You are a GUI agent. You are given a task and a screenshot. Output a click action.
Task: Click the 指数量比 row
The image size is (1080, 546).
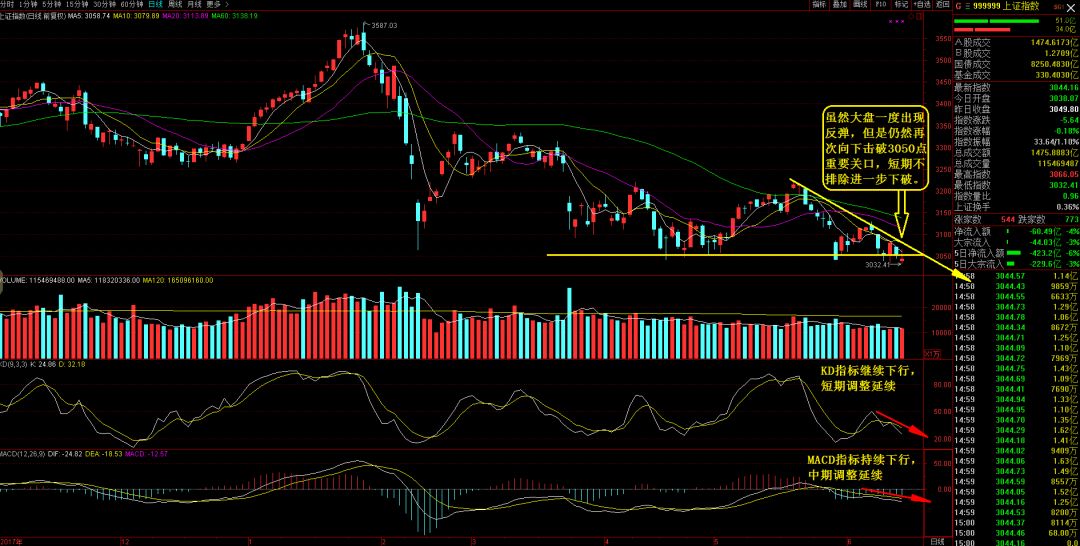[1016, 196]
